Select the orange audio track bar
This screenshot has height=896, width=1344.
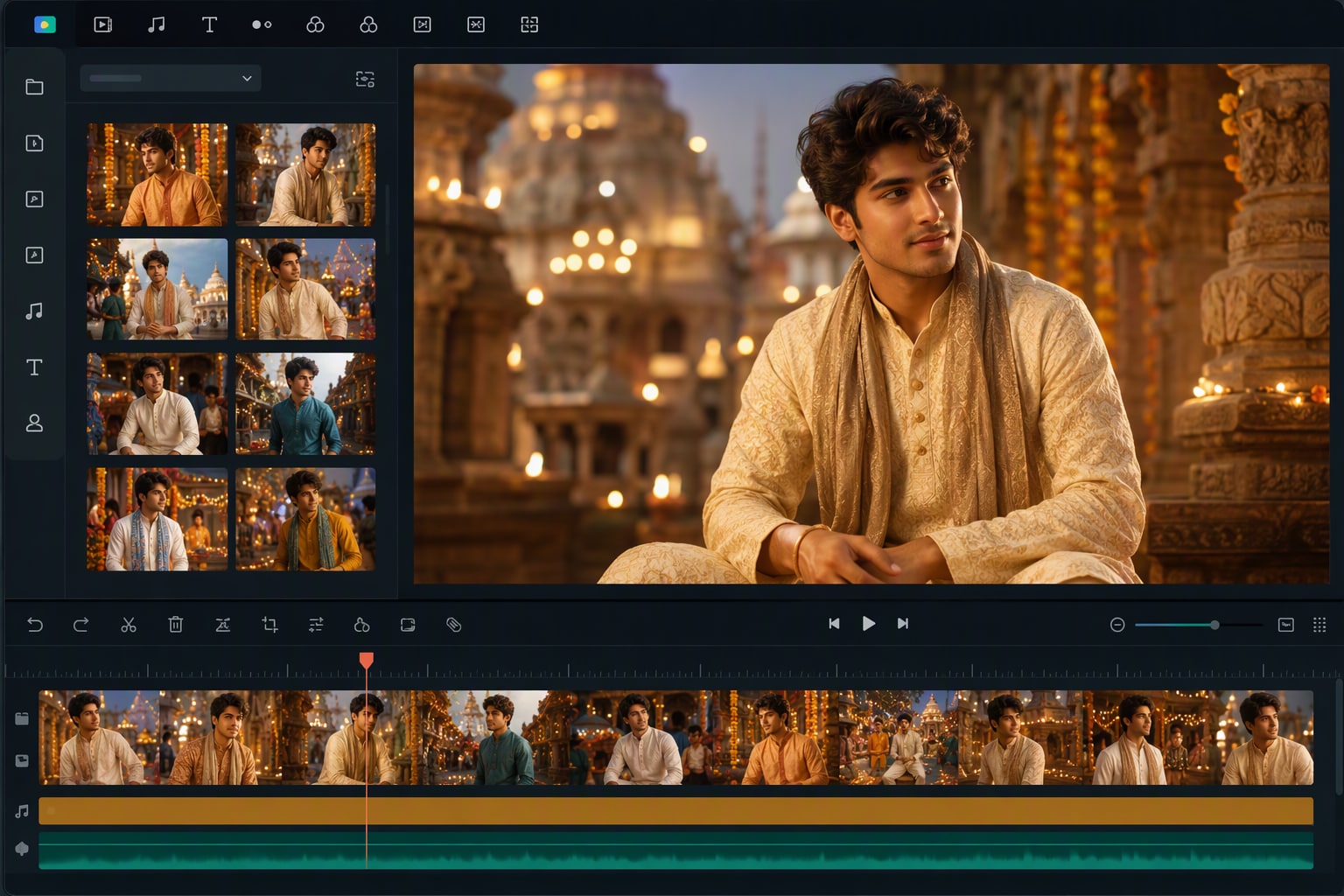(675, 811)
